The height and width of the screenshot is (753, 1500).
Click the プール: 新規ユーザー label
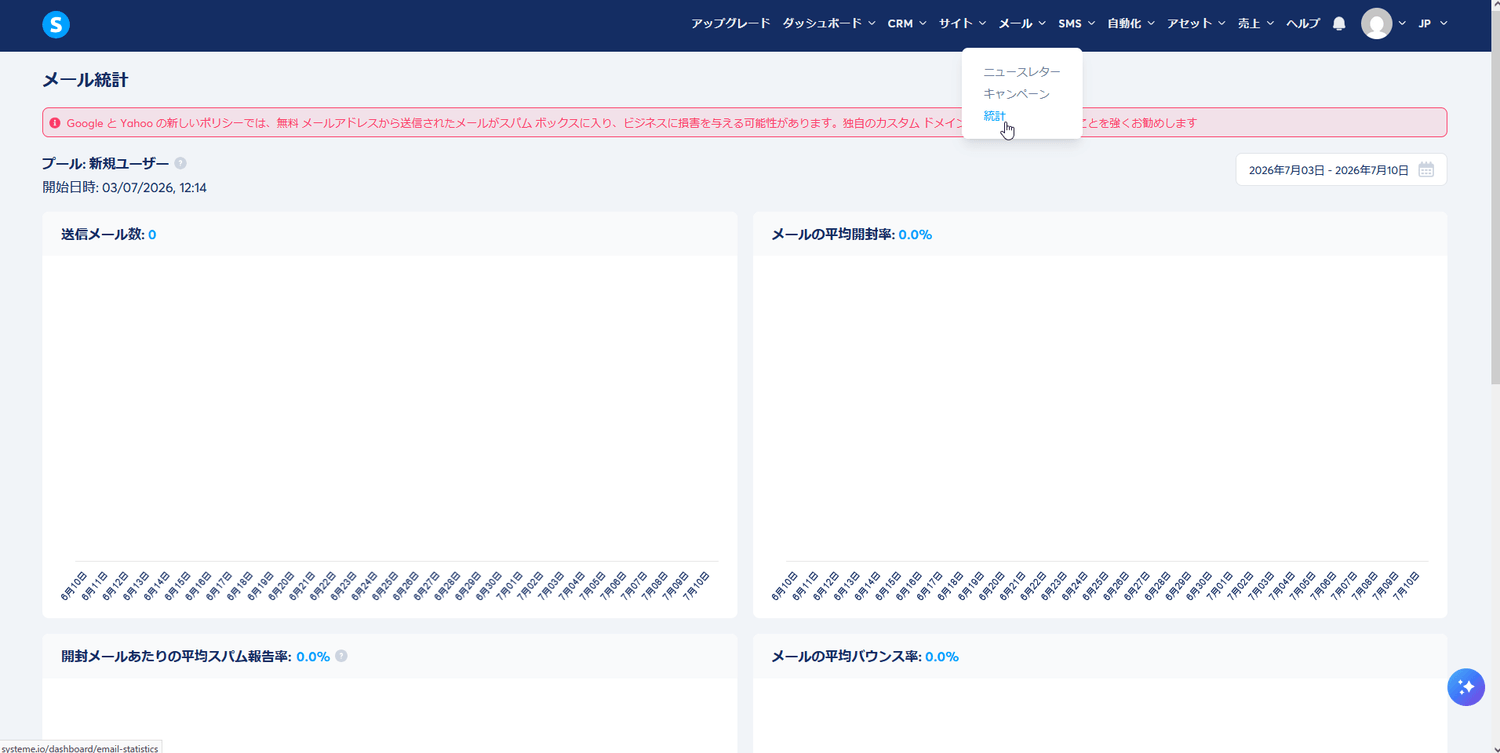105,163
